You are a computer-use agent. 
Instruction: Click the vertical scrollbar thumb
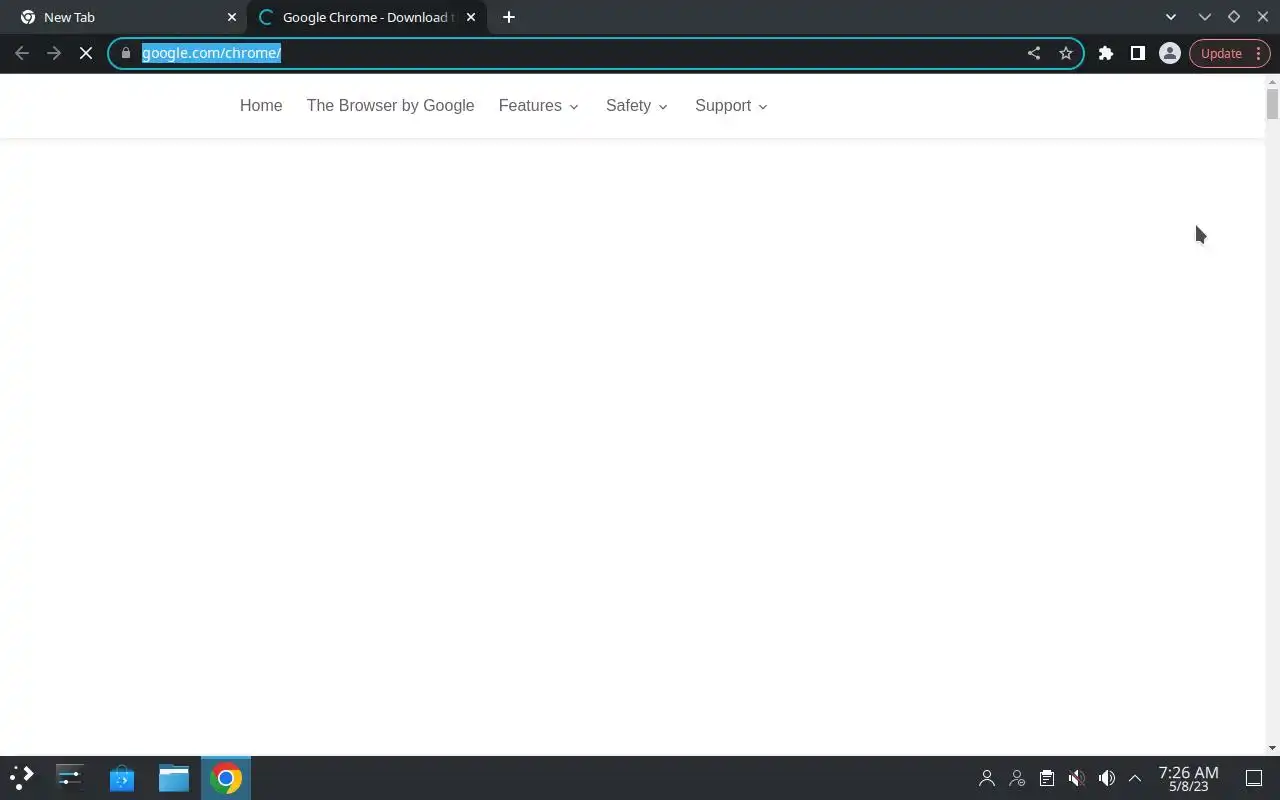click(1272, 104)
